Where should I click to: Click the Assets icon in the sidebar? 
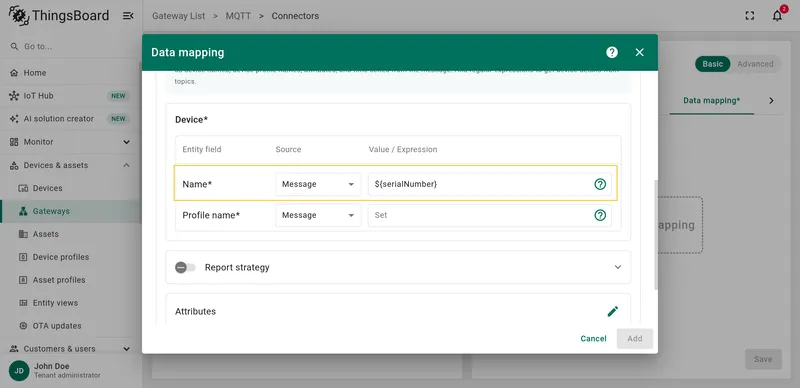[x=23, y=234]
